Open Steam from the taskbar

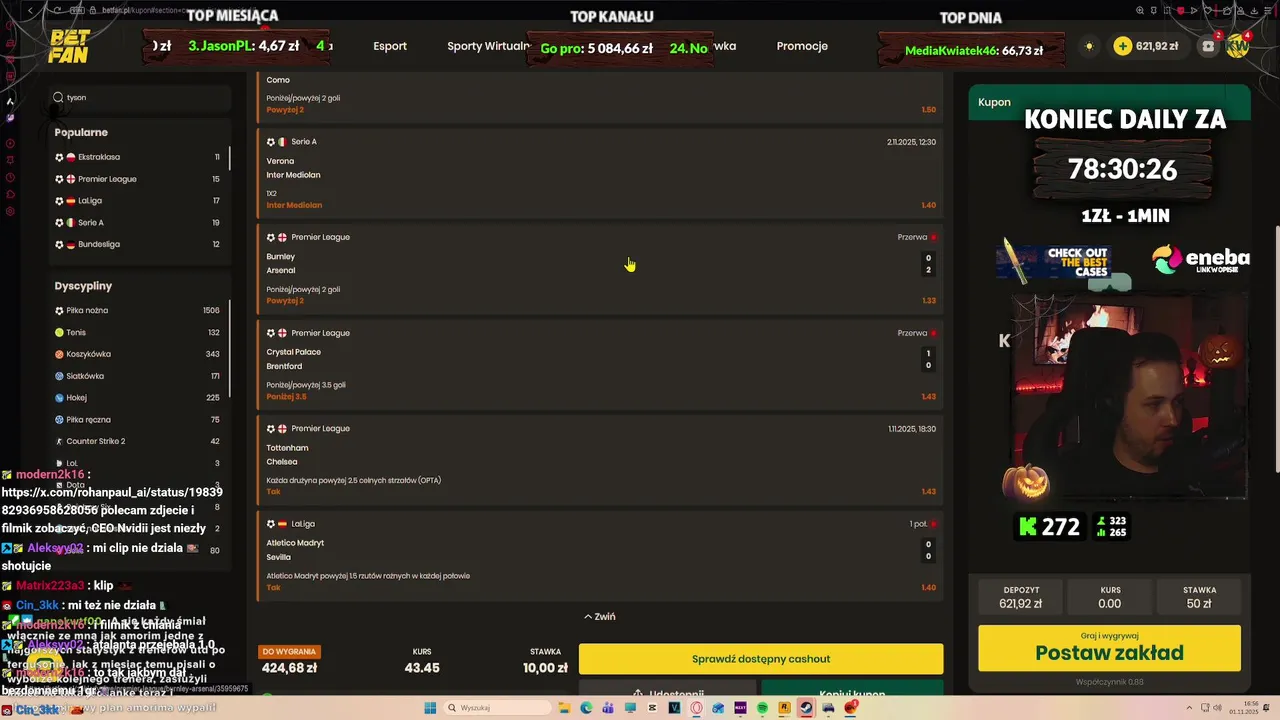pos(806,708)
